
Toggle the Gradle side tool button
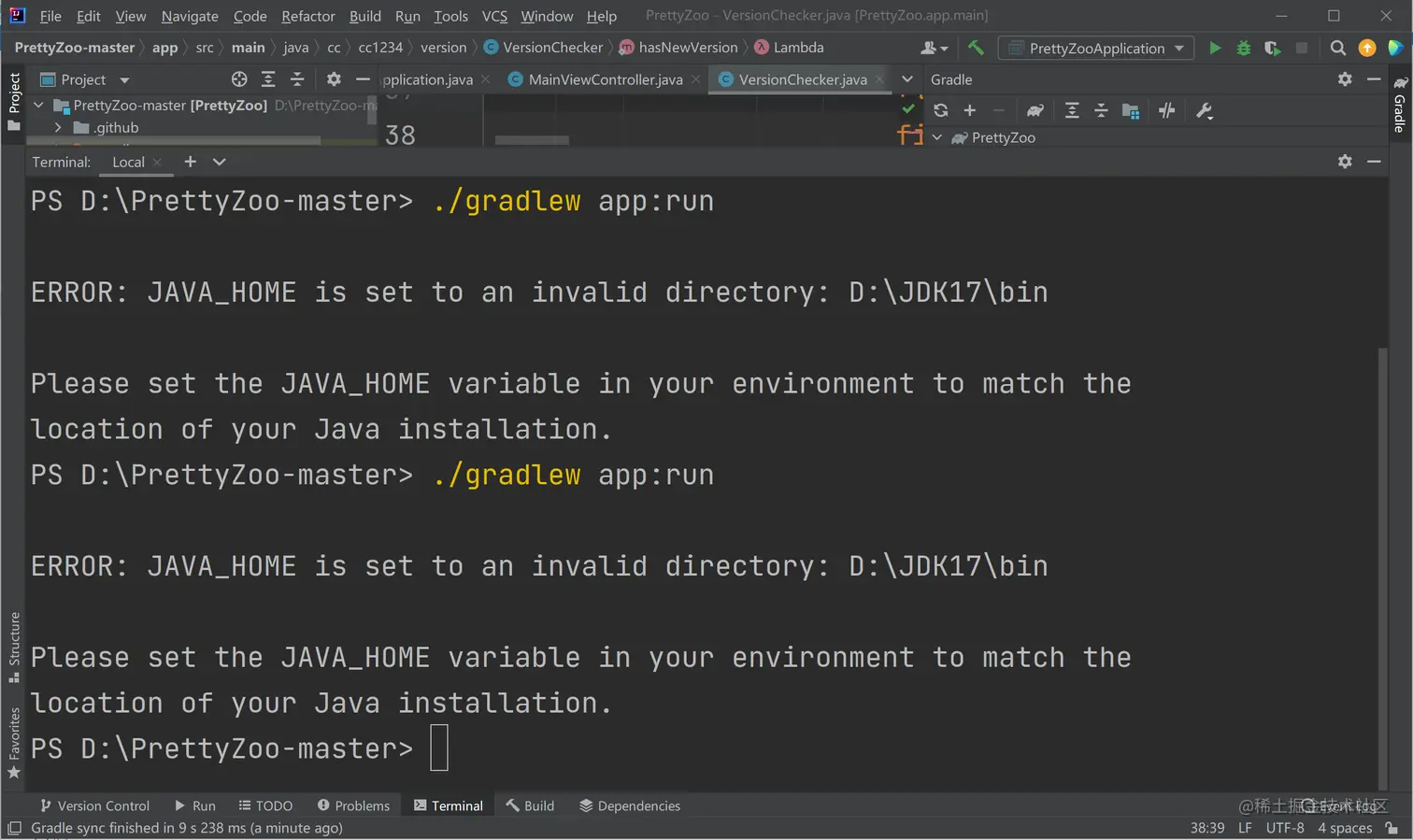pos(1400,106)
